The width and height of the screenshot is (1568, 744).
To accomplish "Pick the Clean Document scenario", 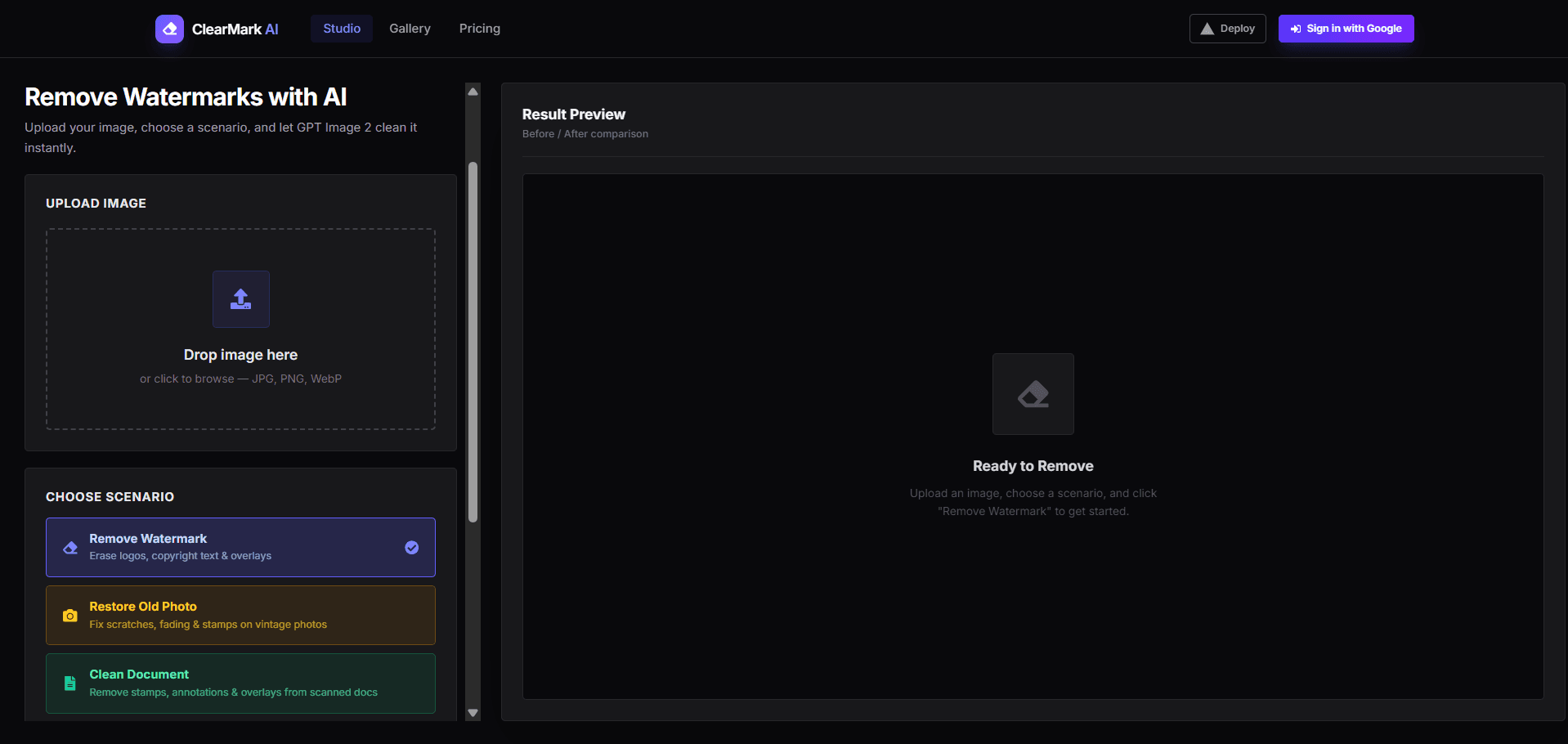I will (x=240, y=683).
